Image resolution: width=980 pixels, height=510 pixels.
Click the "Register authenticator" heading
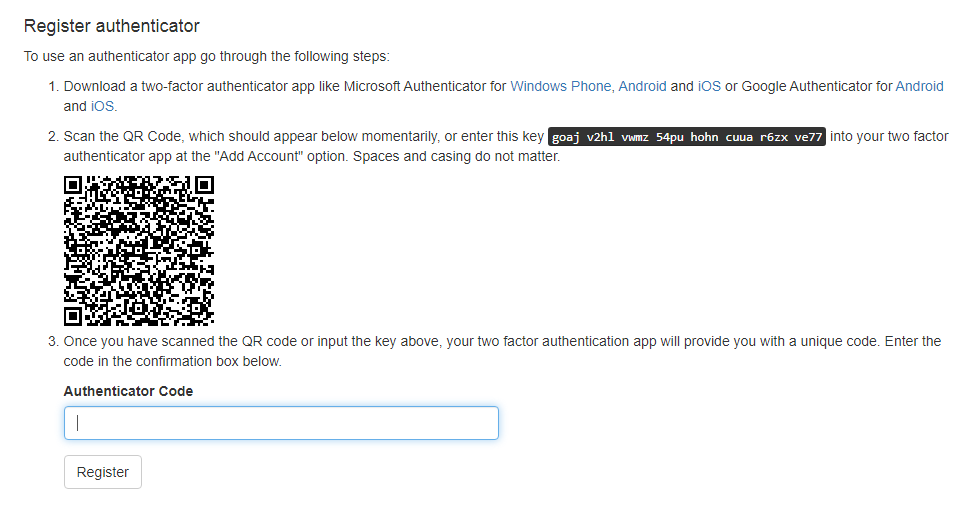tap(111, 26)
